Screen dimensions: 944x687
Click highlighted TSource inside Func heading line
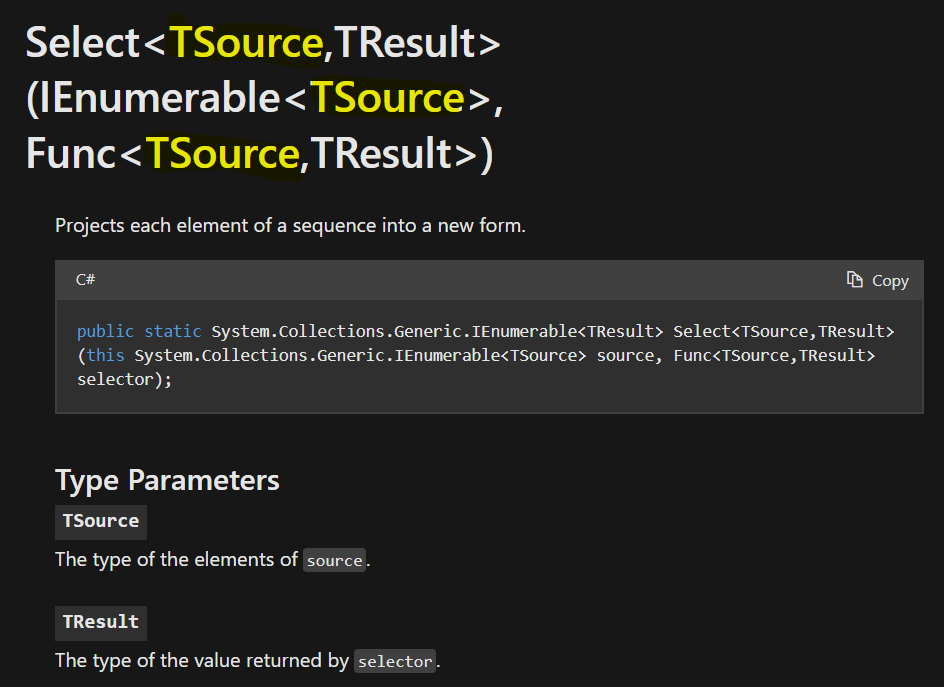click(223, 153)
